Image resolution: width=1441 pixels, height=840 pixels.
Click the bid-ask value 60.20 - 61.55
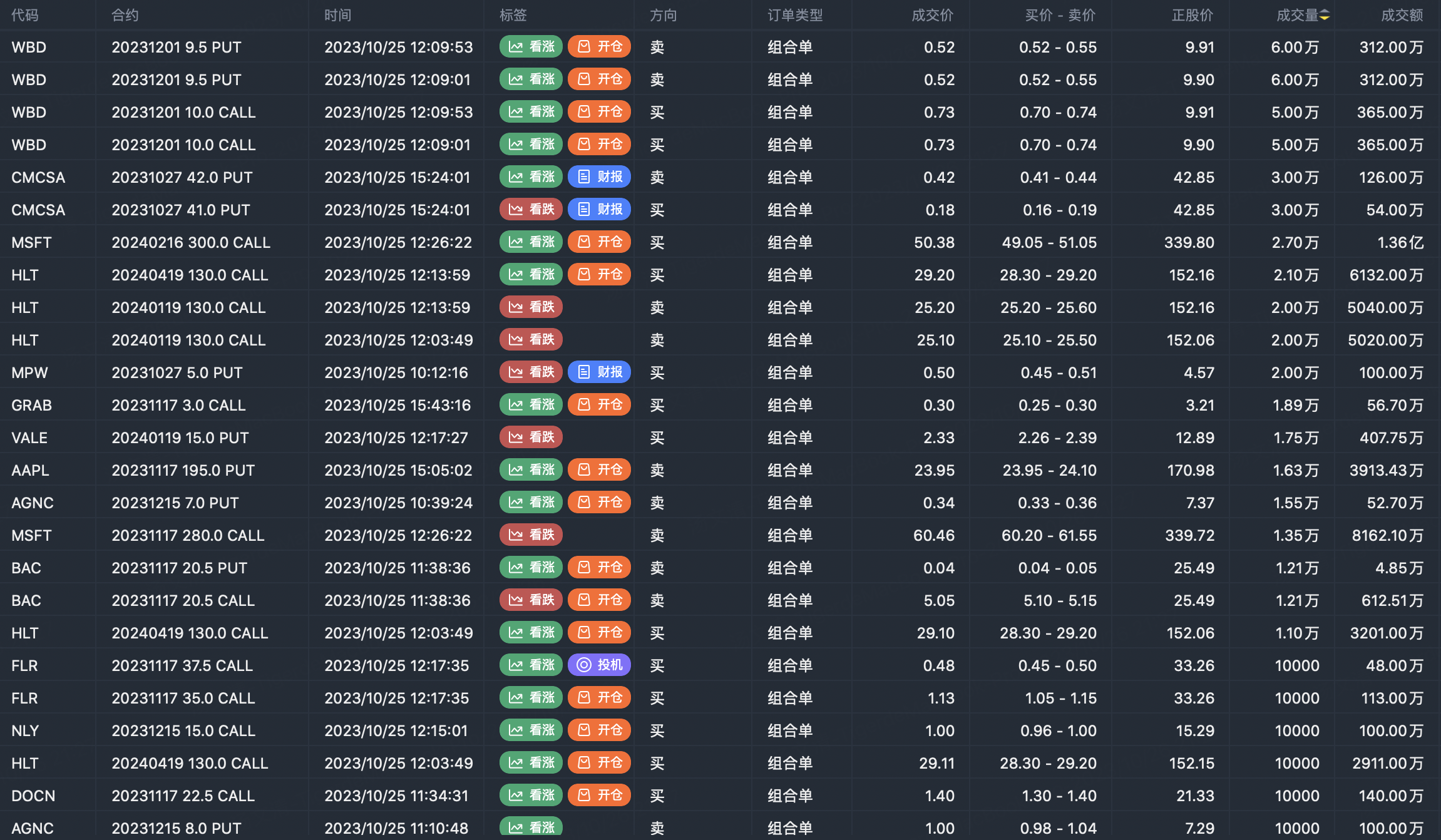click(1049, 535)
